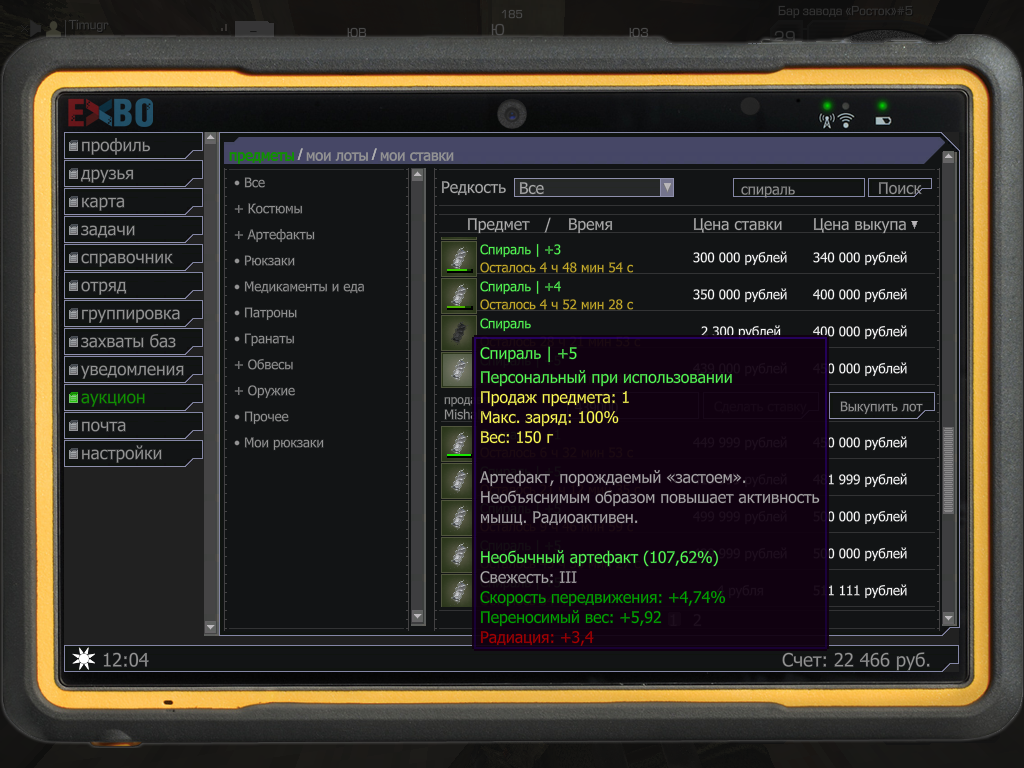Open the Редкость dropdown

[594, 188]
